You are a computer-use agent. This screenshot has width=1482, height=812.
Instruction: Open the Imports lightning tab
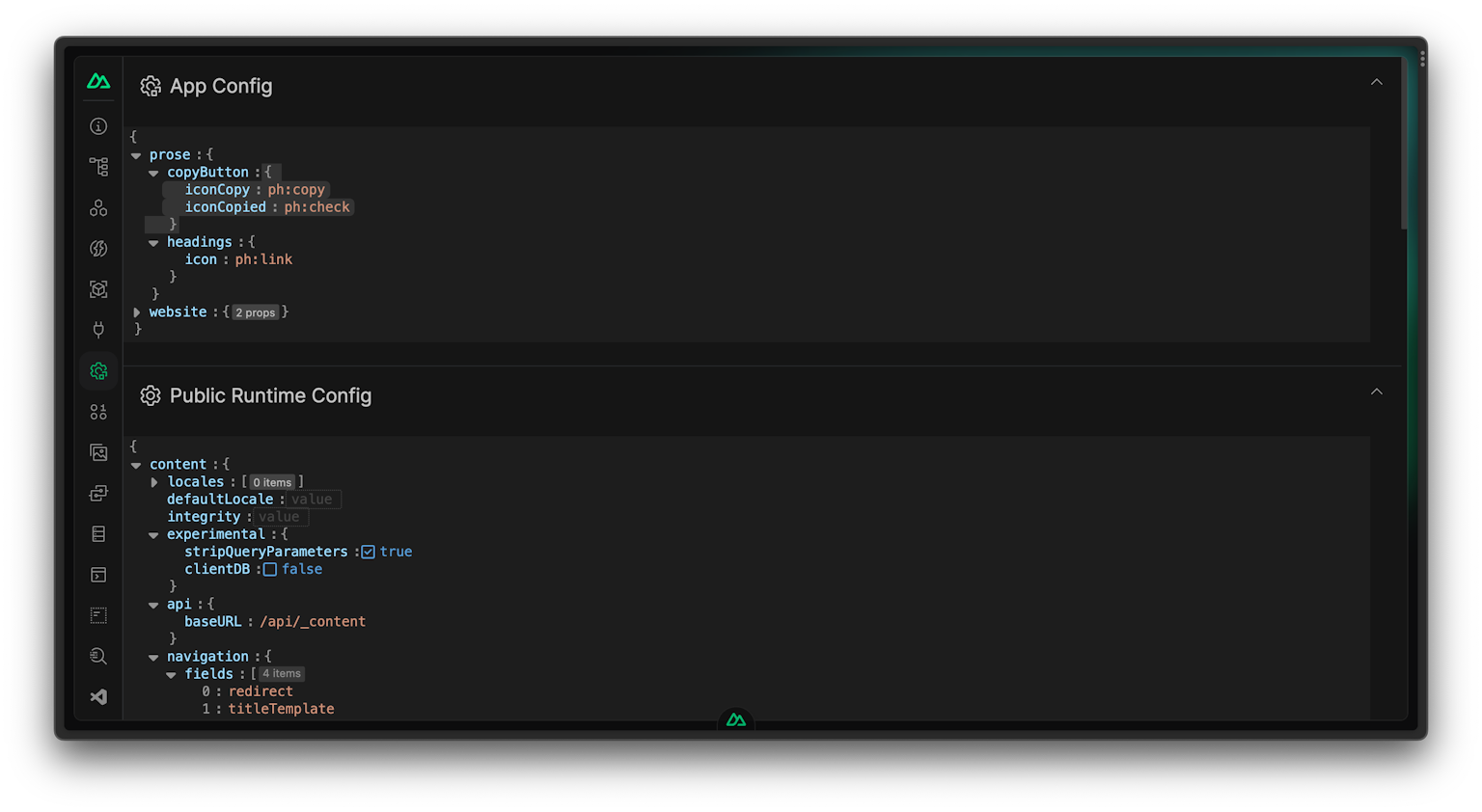[98, 249]
